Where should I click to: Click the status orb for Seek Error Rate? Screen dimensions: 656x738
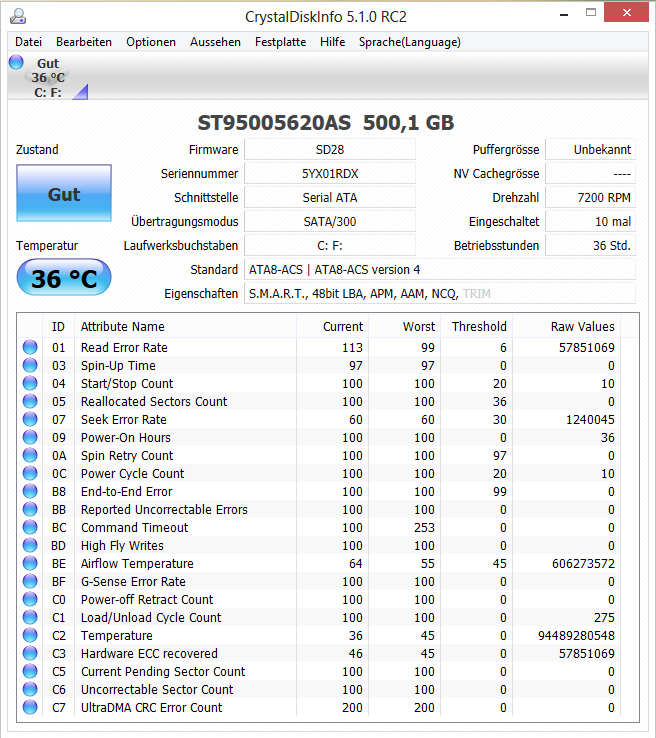pos(30,419)
